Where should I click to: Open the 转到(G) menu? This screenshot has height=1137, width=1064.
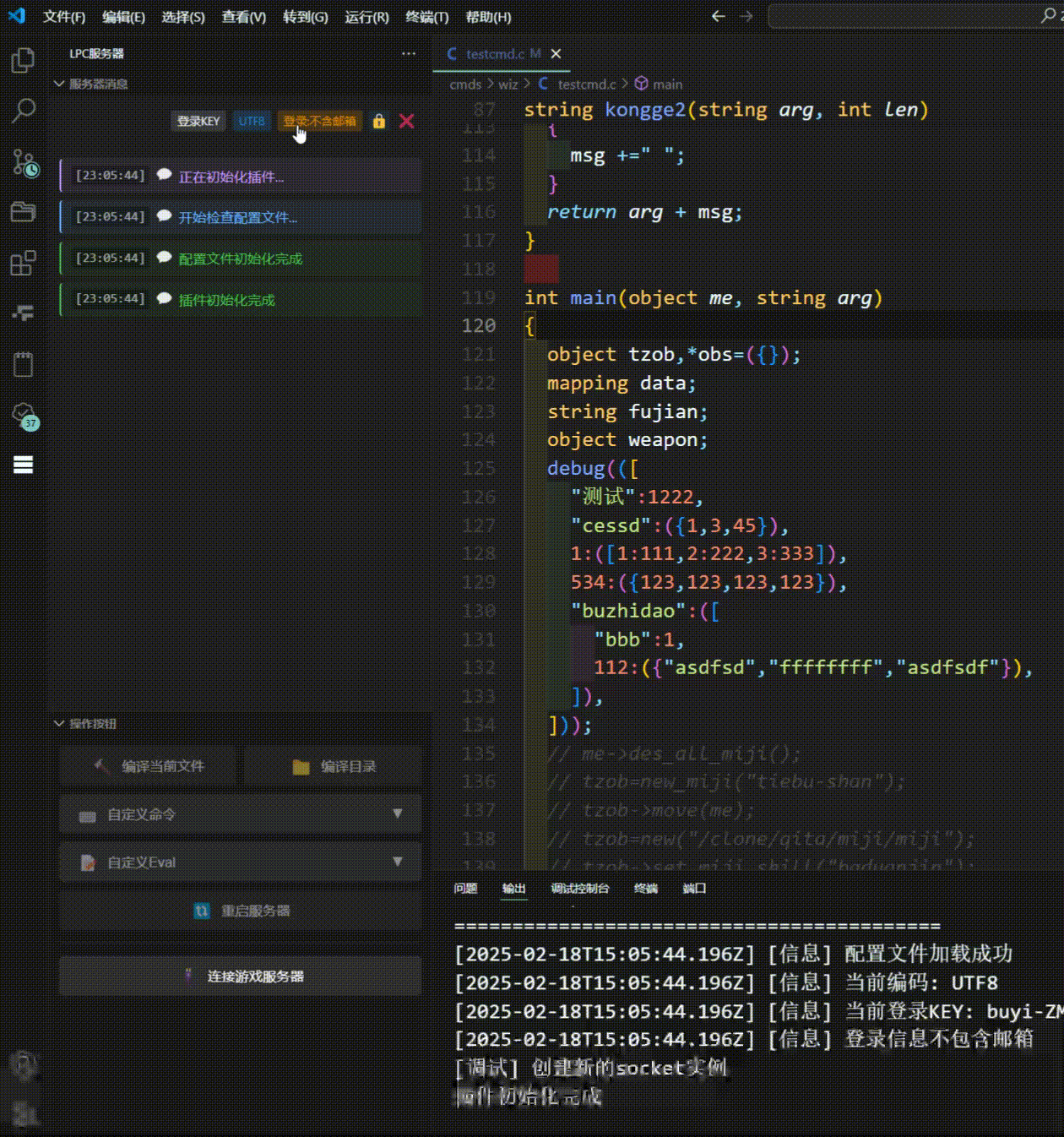[x=306, y=17]
